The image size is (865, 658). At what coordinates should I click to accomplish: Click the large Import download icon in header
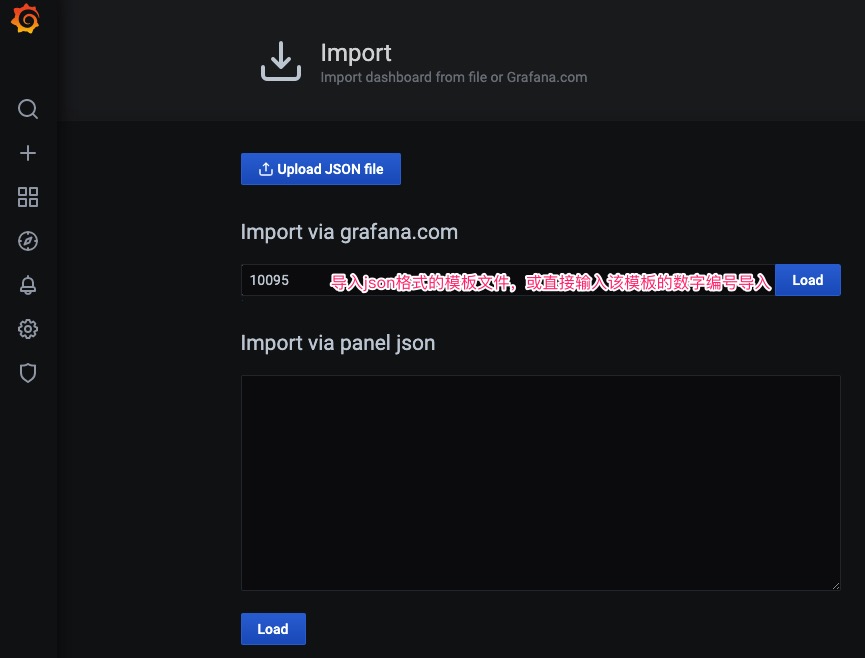pos(281,61)
